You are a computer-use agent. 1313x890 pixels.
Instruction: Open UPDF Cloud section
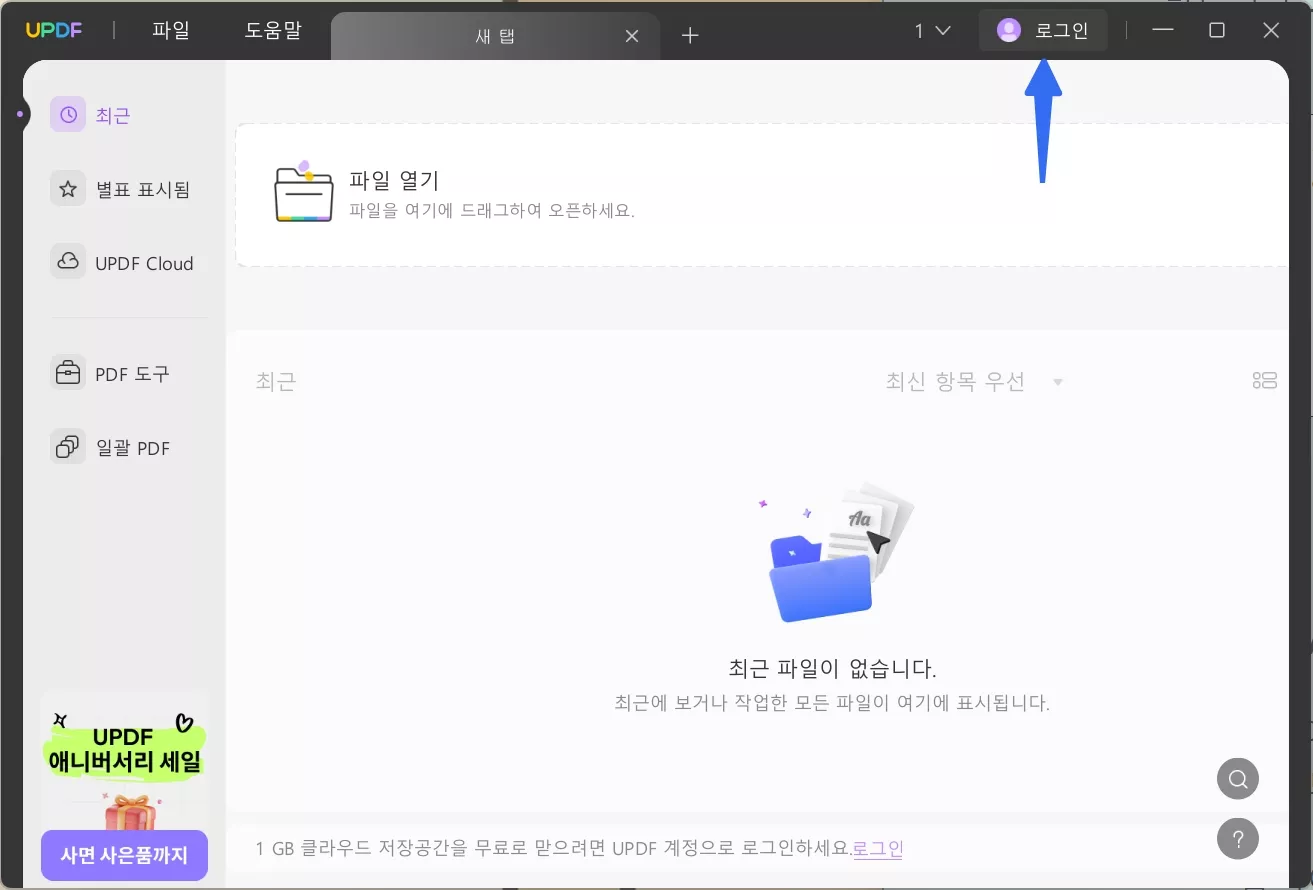click(122, 263)
